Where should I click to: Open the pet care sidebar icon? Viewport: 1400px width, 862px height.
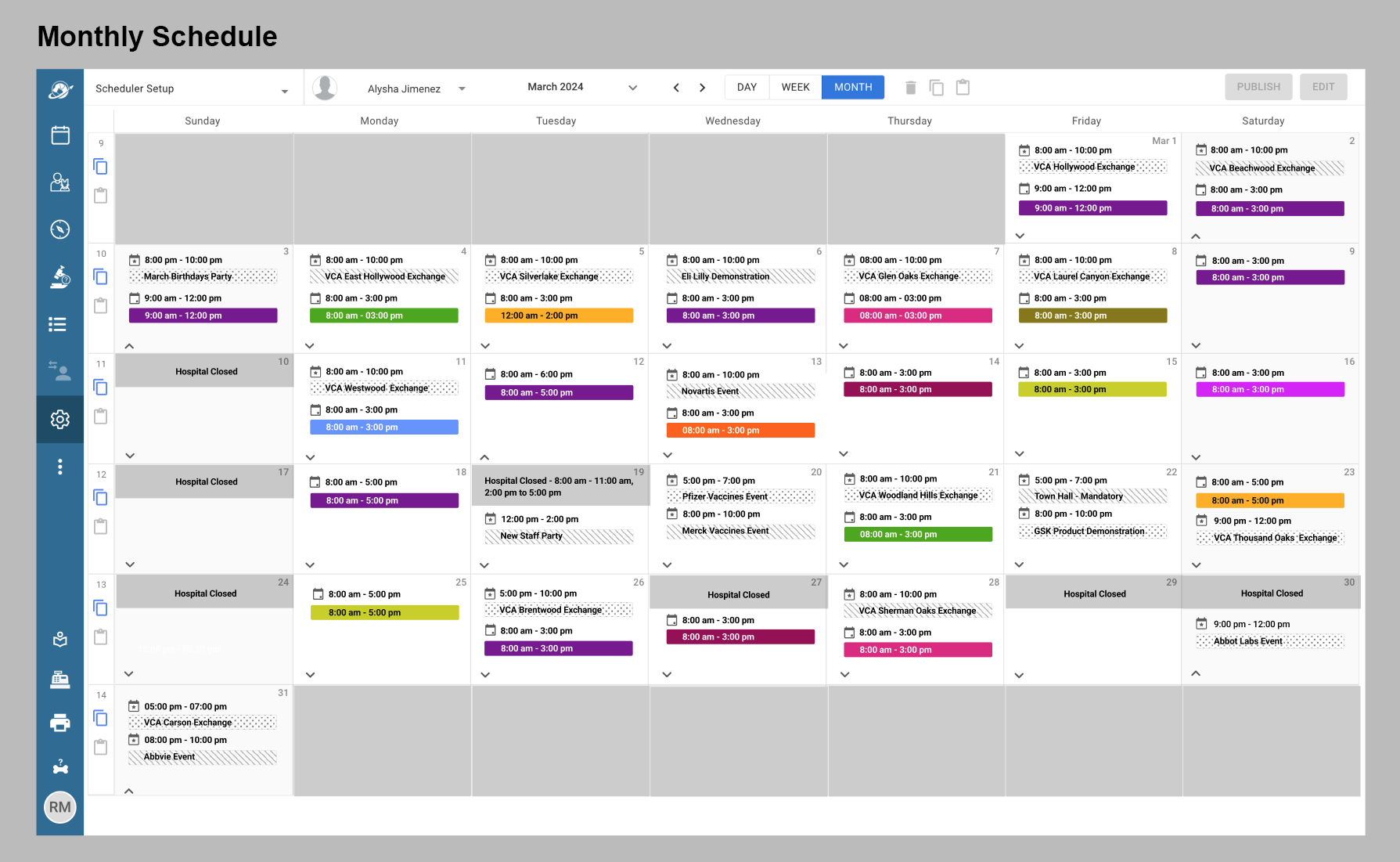[x=60, y=640]
